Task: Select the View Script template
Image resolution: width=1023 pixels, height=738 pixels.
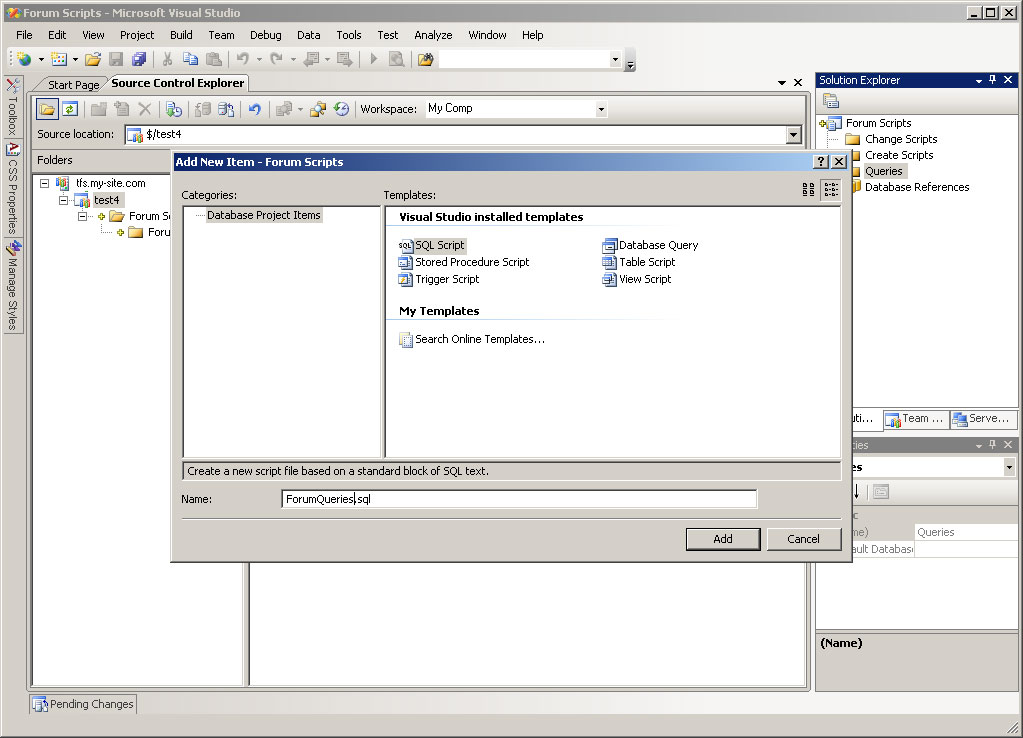Action: click(637, 279)
